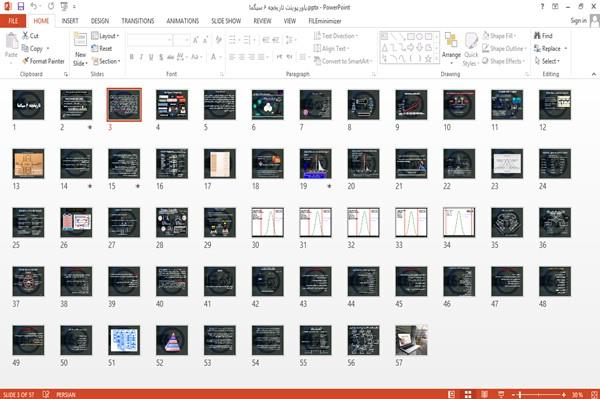Toggle Underline formatting button
600x399 pixels.
(151, 57)
